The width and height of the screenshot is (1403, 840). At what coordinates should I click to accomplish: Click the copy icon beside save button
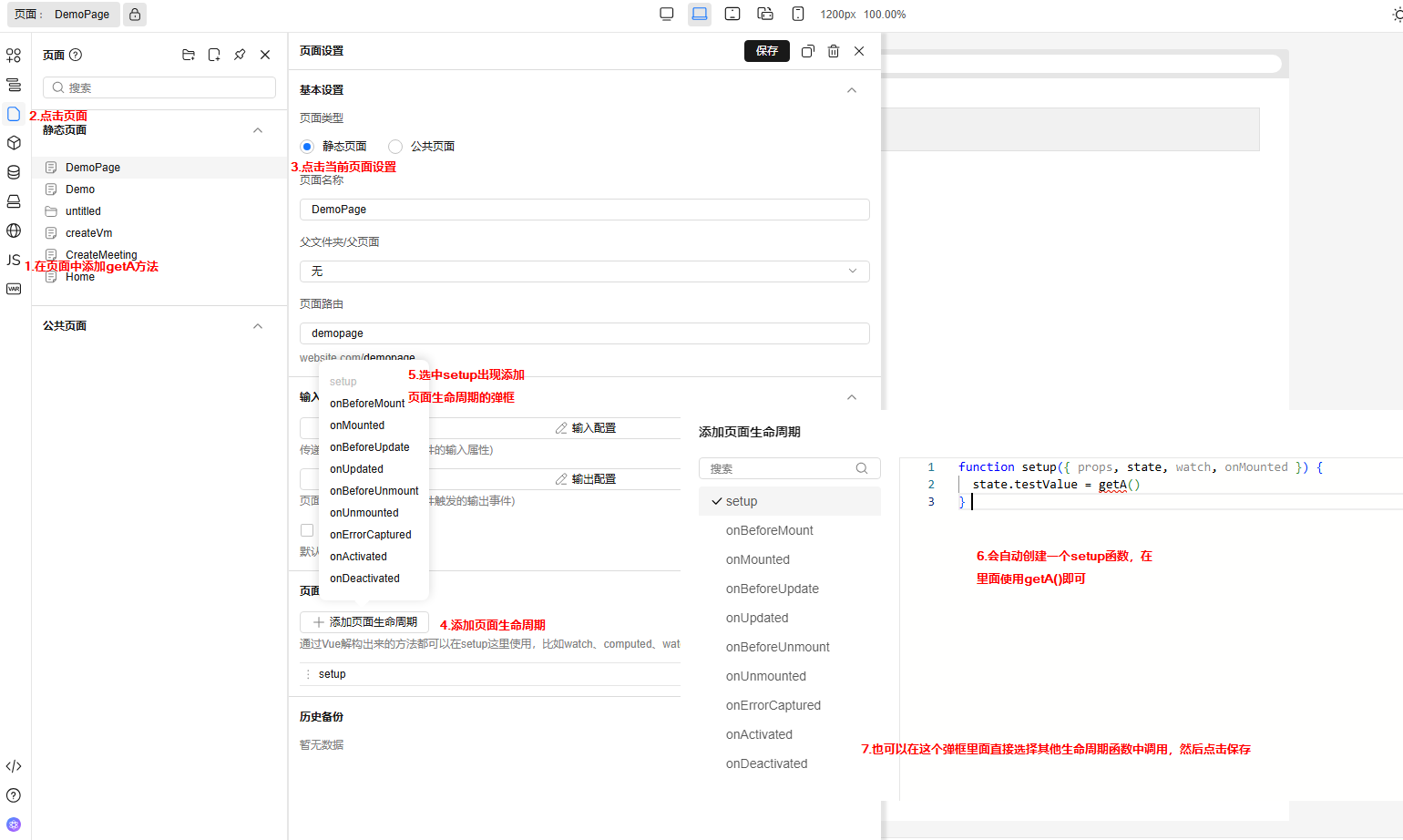click(x=807, y=51)
